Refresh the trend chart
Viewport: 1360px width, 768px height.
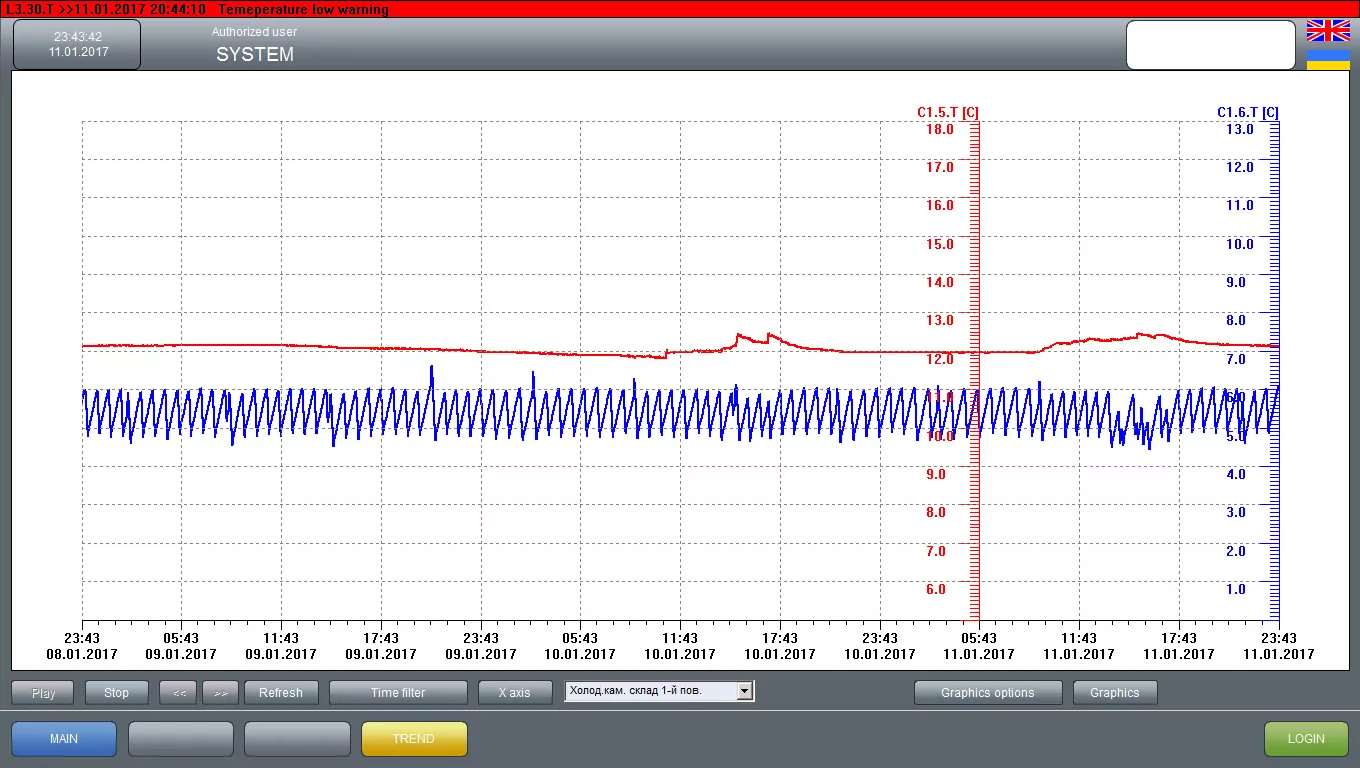280,693
